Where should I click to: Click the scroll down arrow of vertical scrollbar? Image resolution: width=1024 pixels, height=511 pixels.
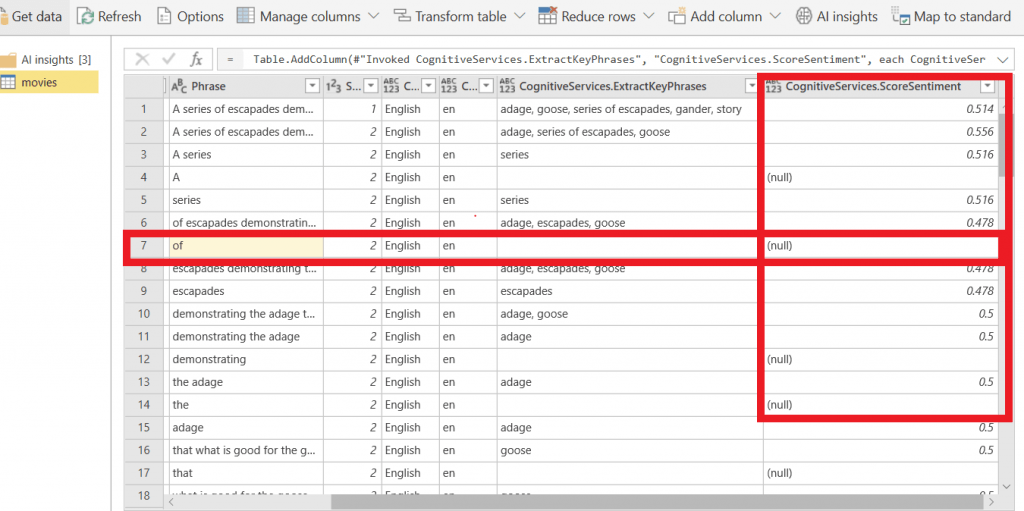[x=1005, y=489]
